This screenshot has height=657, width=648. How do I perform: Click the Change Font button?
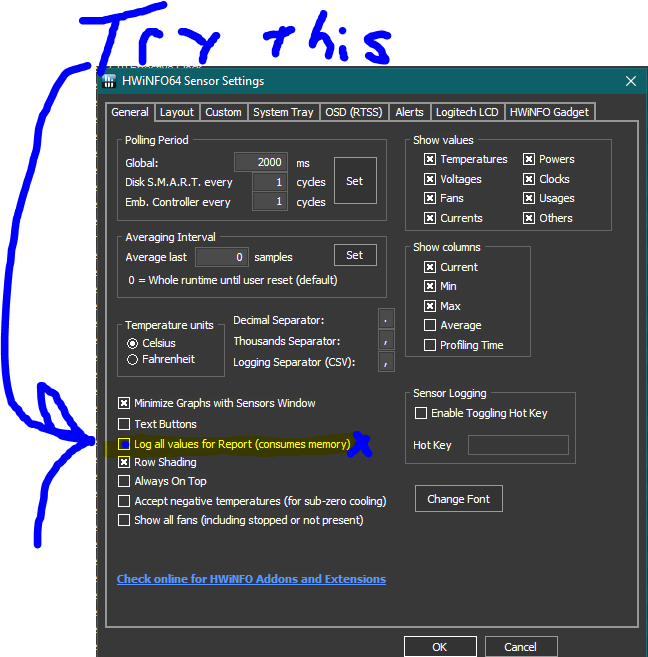pyautogui.click(x=459, y=499)
